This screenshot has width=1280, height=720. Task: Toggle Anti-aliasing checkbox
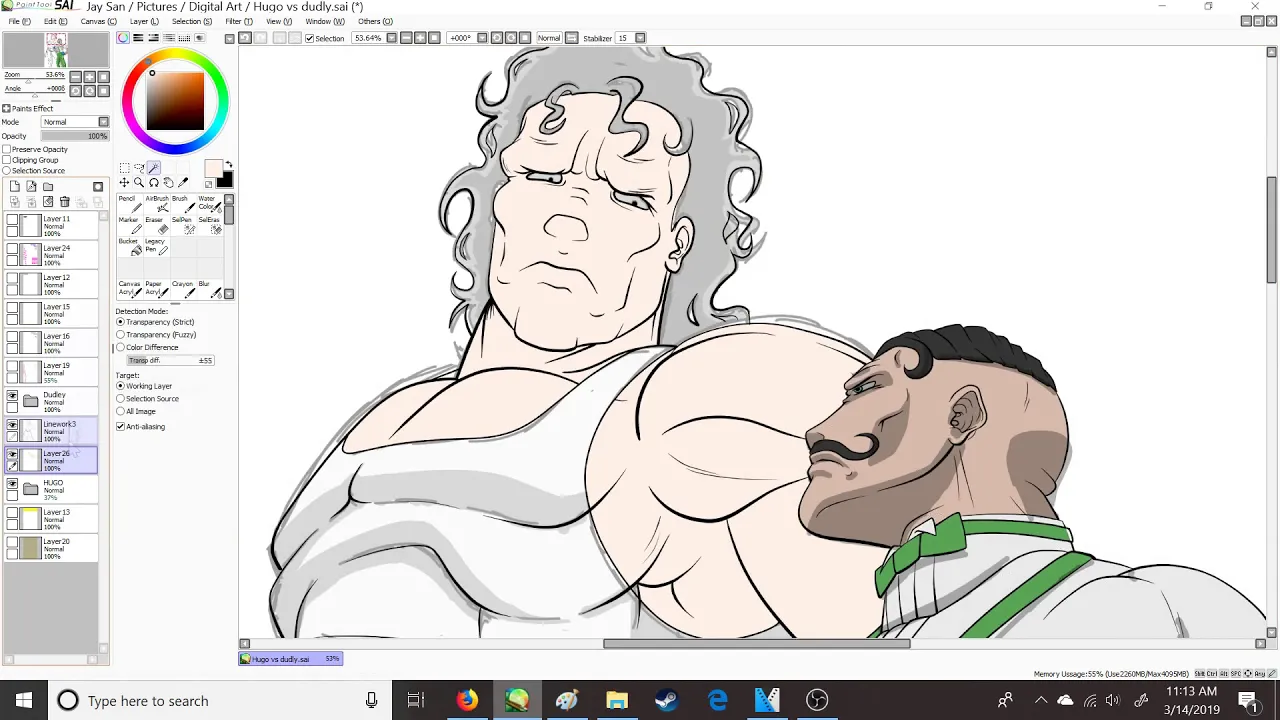click(x=120, y=427)
